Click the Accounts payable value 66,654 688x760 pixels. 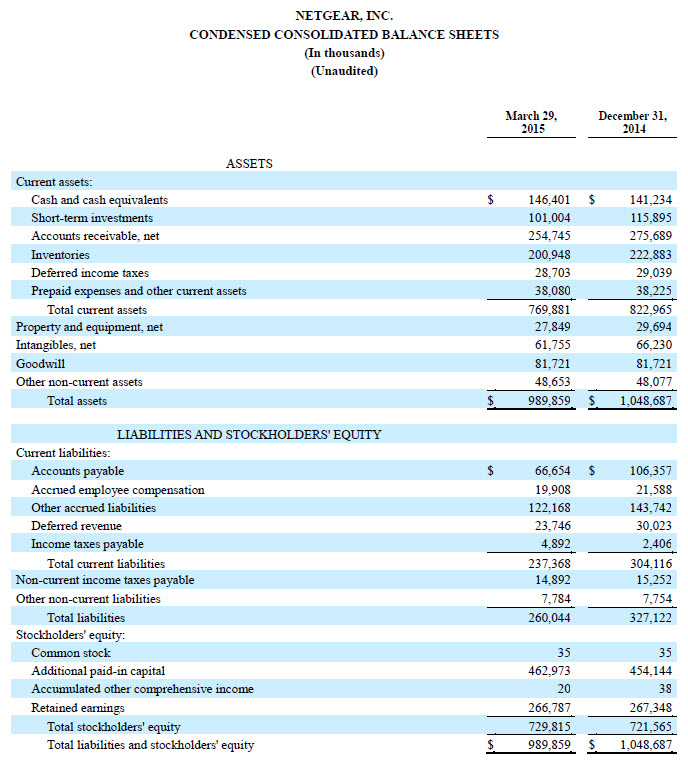(x=553, y=471)
